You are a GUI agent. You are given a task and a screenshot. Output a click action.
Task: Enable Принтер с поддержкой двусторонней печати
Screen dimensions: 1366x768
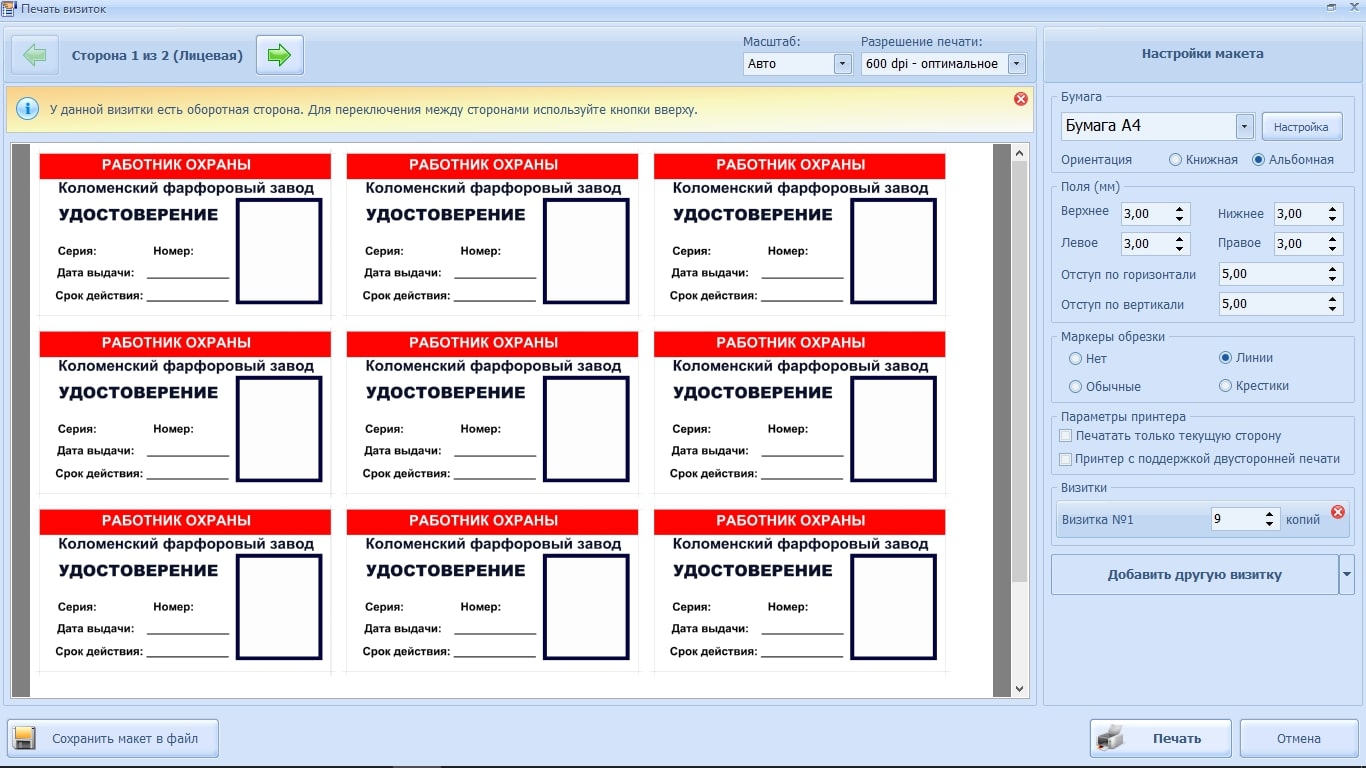click(x=1200, y=459)
